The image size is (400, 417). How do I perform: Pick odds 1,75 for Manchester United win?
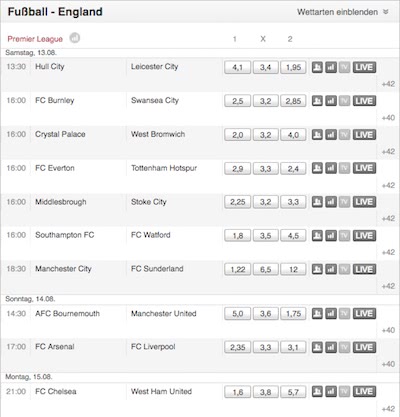(293, 314)
